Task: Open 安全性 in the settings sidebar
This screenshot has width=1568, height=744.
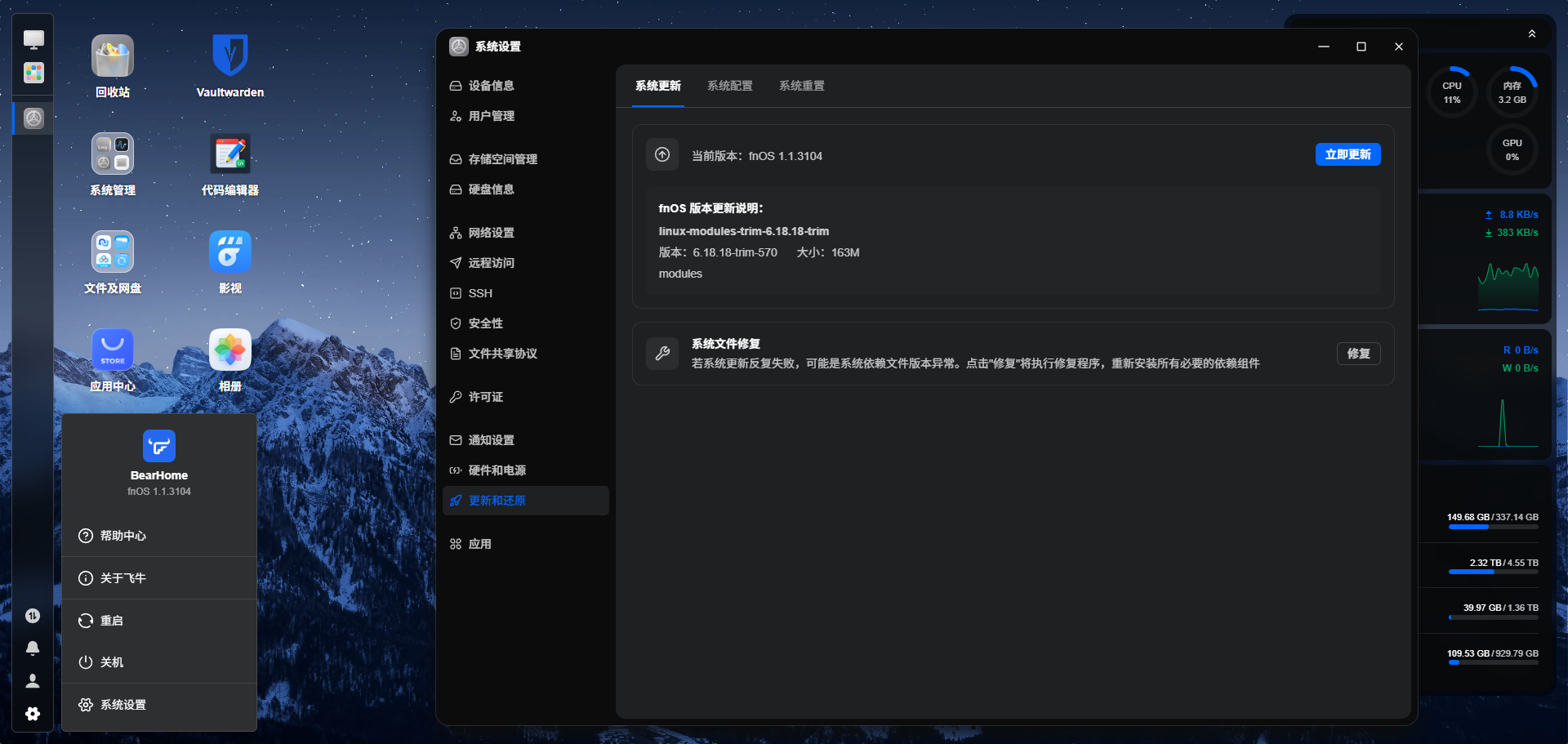Action: (x=526, y=323)
